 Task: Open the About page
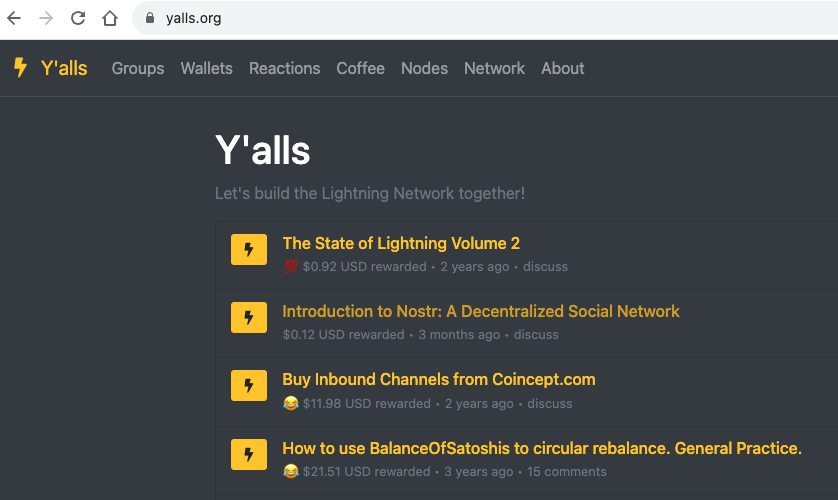[562, 68]
